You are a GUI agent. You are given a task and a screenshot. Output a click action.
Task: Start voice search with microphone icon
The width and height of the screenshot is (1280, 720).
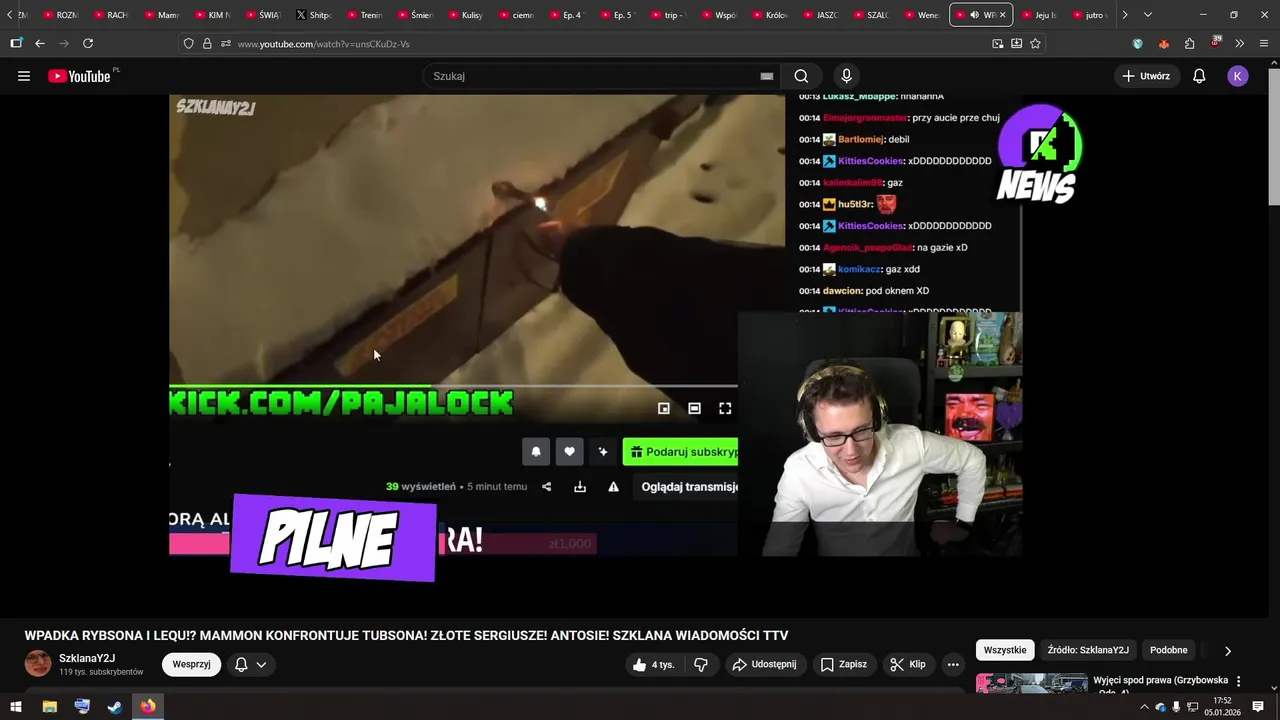[x=846, y=76]
